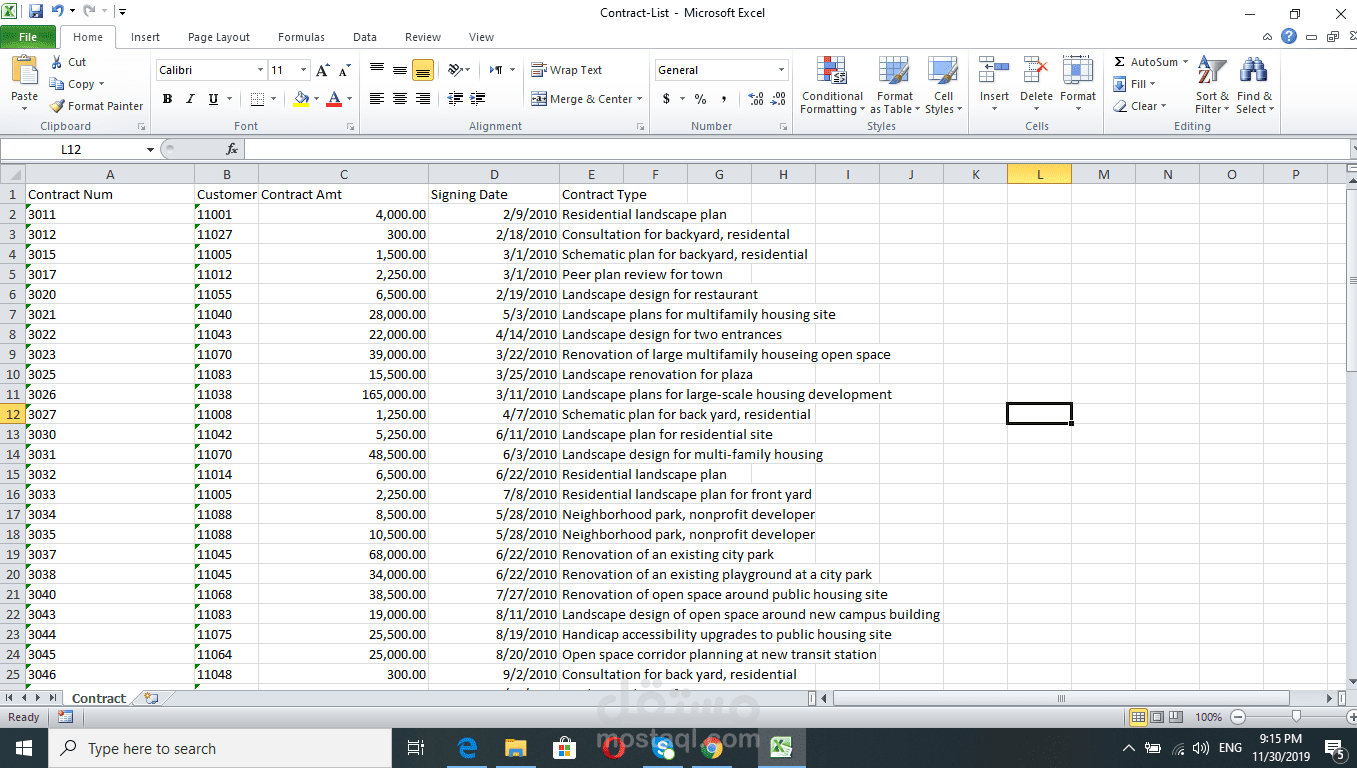1357x768 pixels.
Task: Click the zoom slider handle
Action: 1296,716
